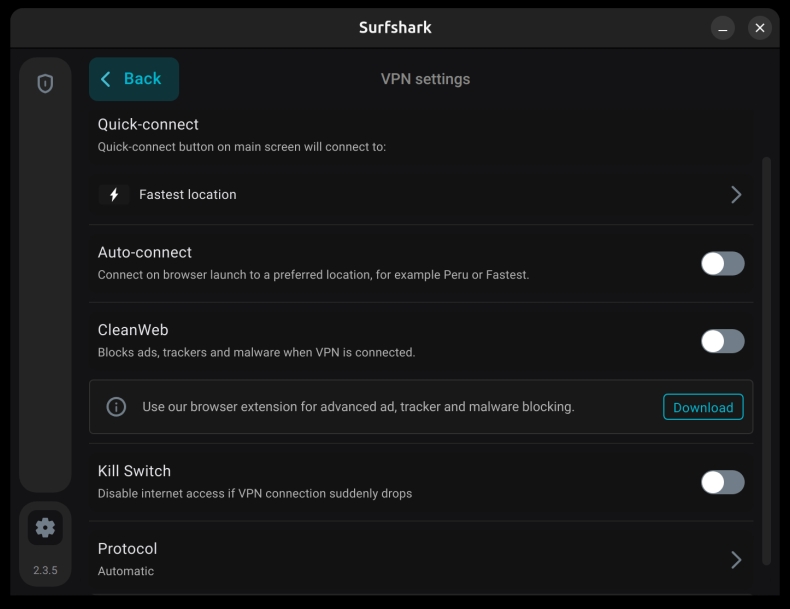Click the Surfshark title bar text
The height and width of the screenshot is (609, 790).
click(x=395, y=27)
